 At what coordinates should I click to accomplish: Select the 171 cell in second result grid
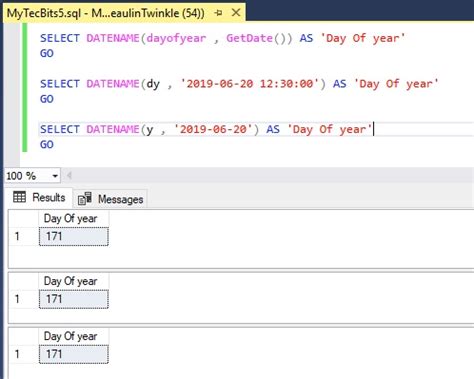click(x=74, y=299)
